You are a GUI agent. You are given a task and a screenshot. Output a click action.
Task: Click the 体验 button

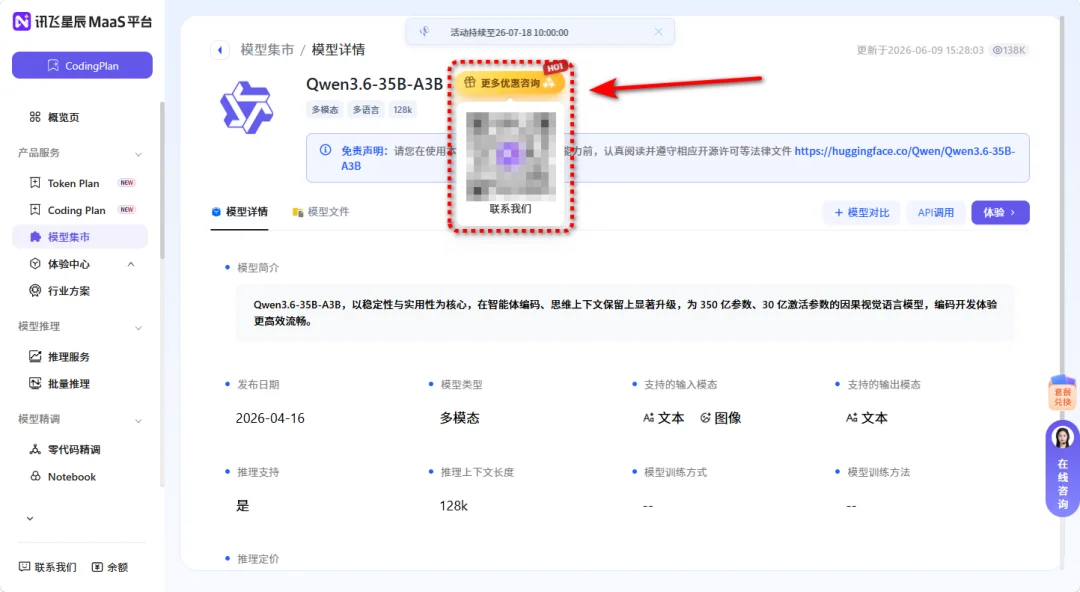tap(1000, 212)
